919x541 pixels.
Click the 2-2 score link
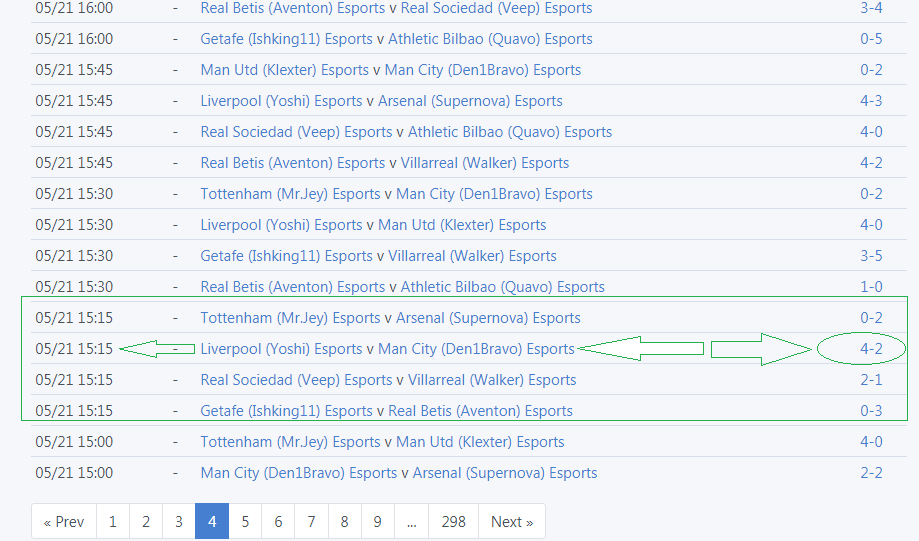pyautogui.click(x=871, y=473)
